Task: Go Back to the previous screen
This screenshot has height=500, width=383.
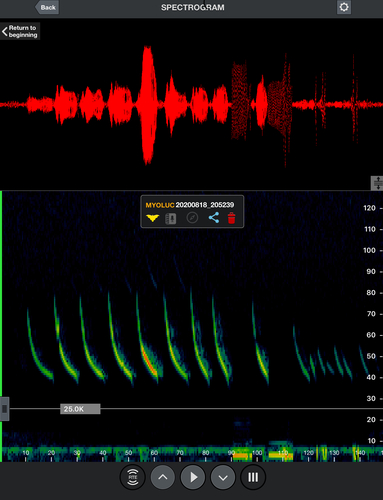Action: (x=47, y=7)
